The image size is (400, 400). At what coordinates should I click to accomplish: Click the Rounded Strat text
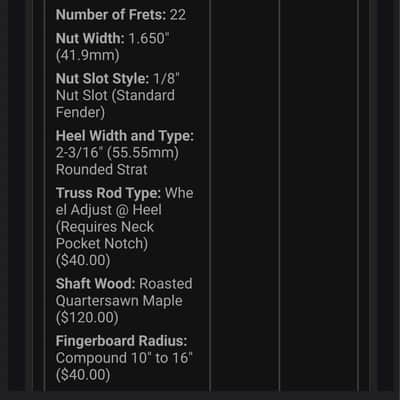tap(101, 170)
